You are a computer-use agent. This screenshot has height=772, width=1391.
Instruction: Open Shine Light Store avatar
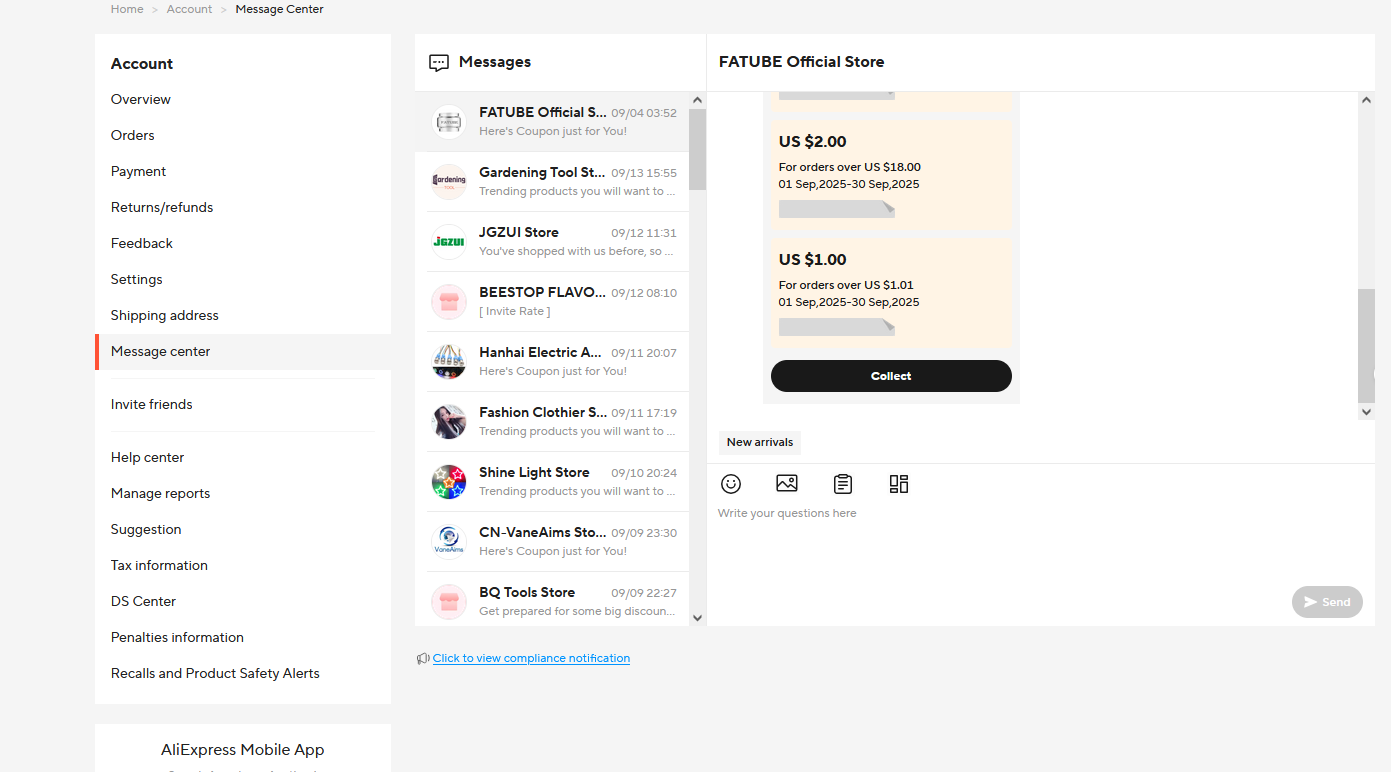[449, 482]
